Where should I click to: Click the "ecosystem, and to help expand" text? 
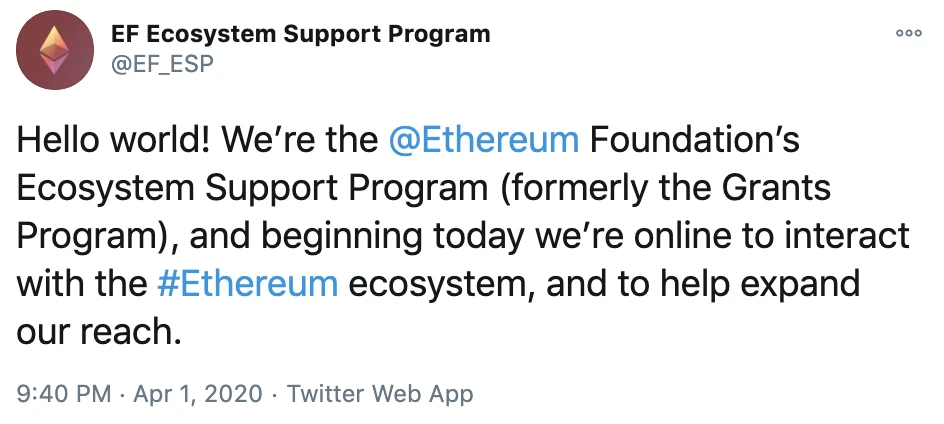[x=604, y=285]
